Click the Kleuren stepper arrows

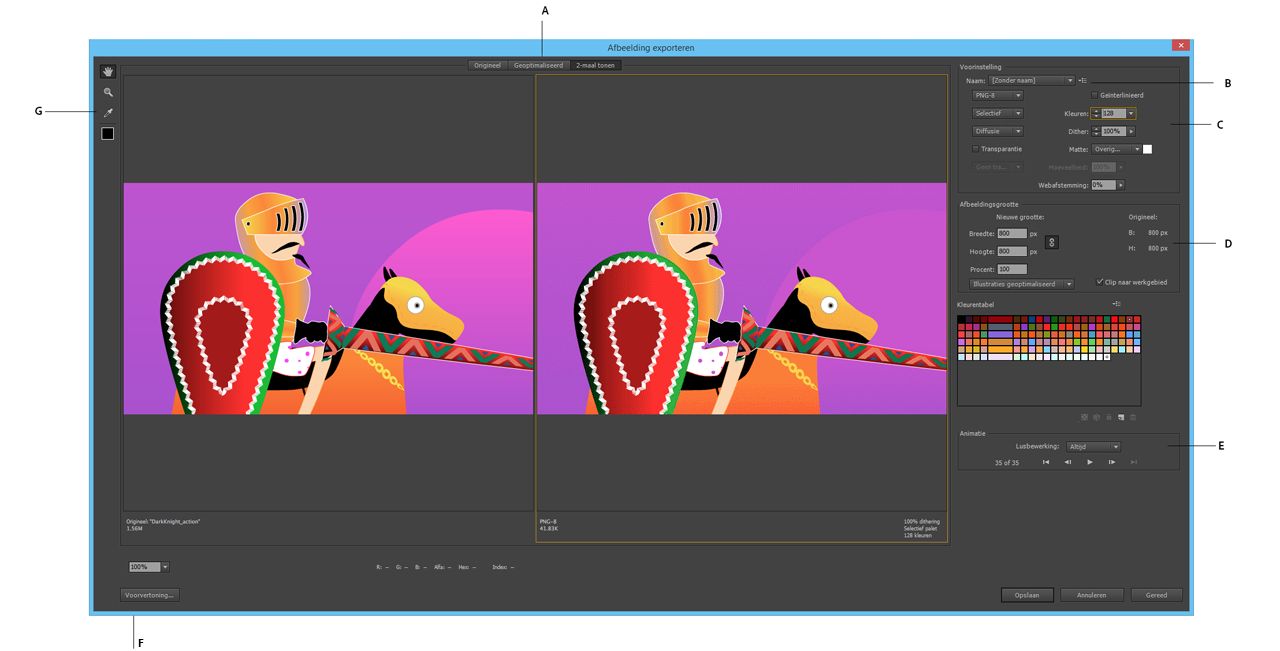click(1096, 114)
